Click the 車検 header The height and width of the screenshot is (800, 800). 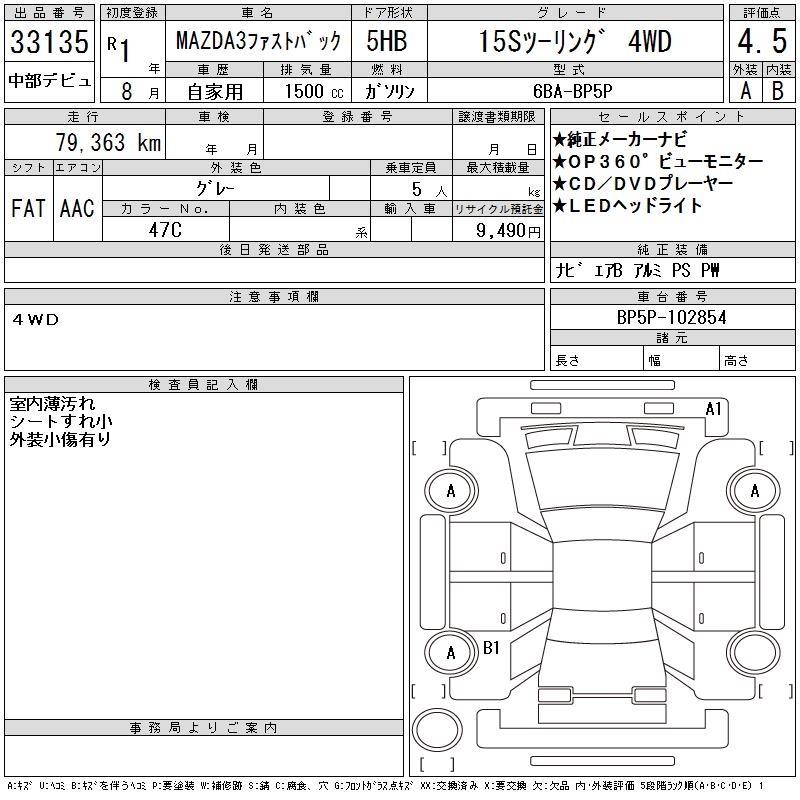point(214,117)
